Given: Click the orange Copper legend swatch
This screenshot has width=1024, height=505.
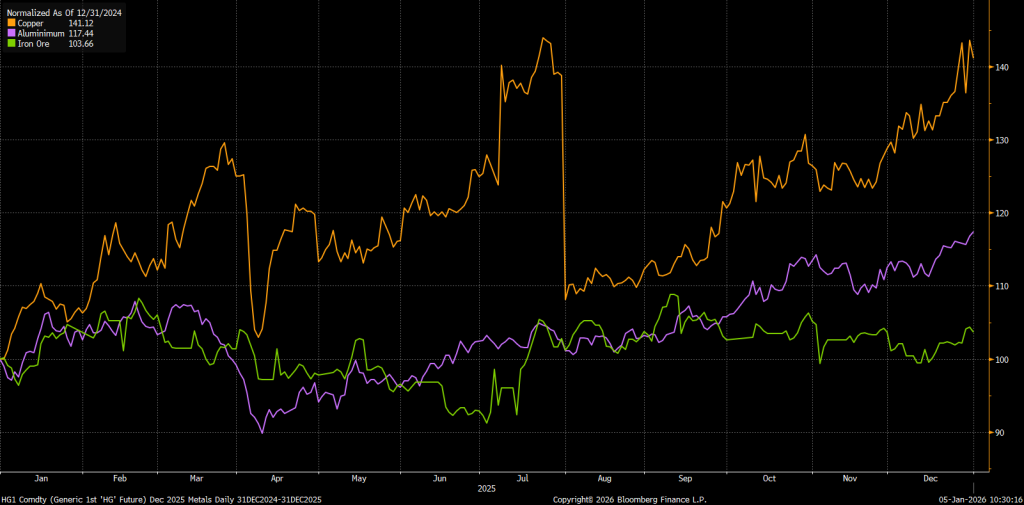Looking at the screenshot, I should pos(12,22).
